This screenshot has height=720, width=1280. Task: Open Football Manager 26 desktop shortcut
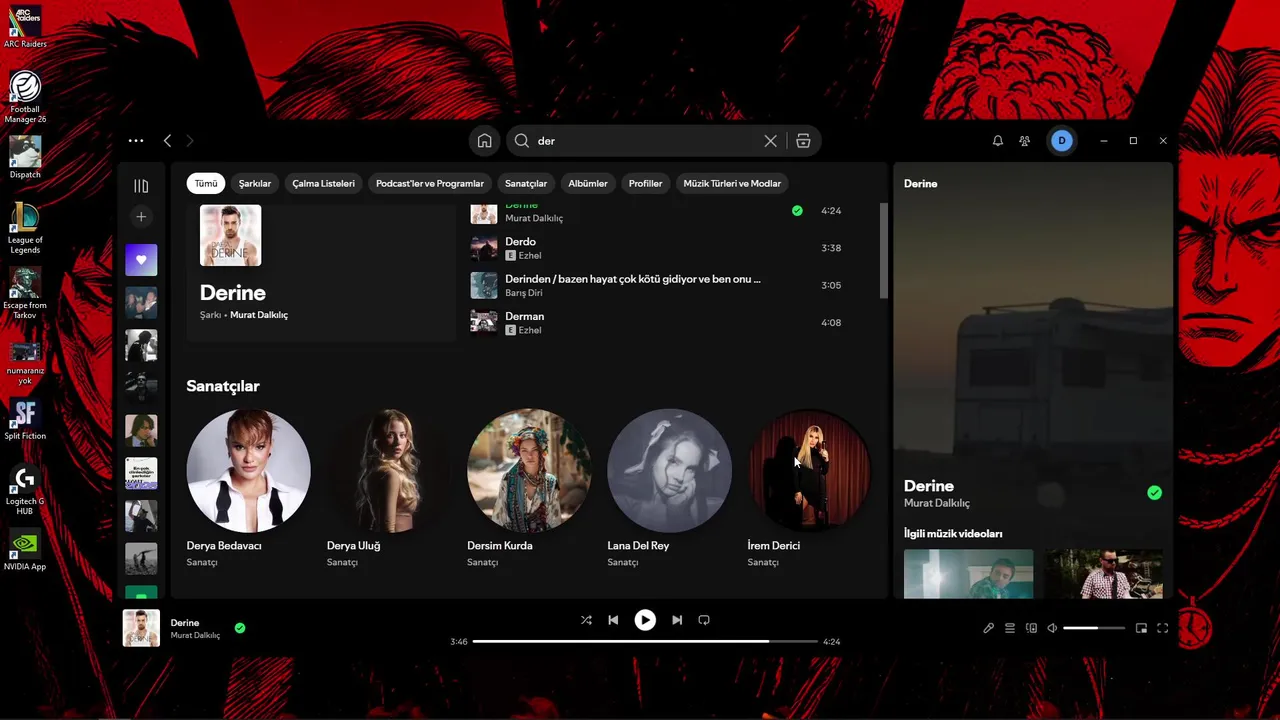tap(25, 97)
